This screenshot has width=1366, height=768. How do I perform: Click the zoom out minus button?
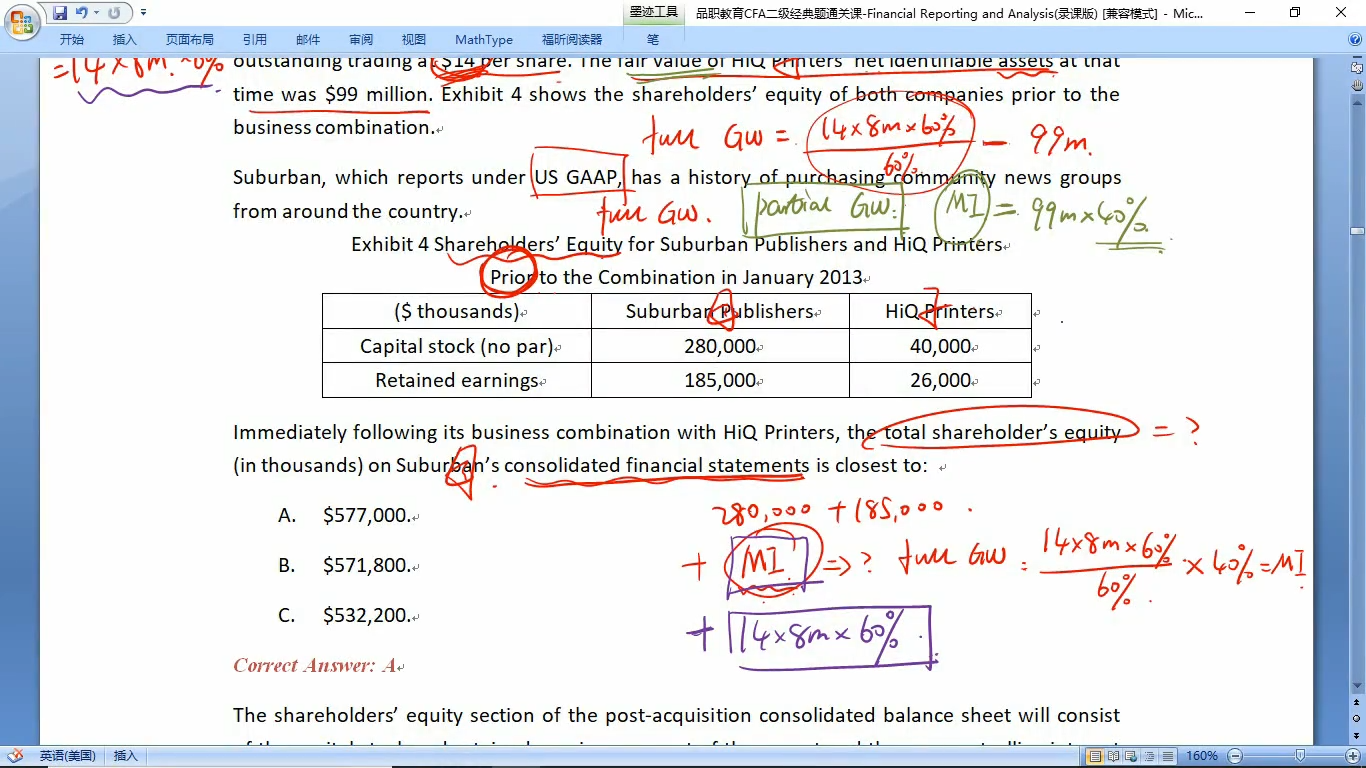click(1236, 756)
